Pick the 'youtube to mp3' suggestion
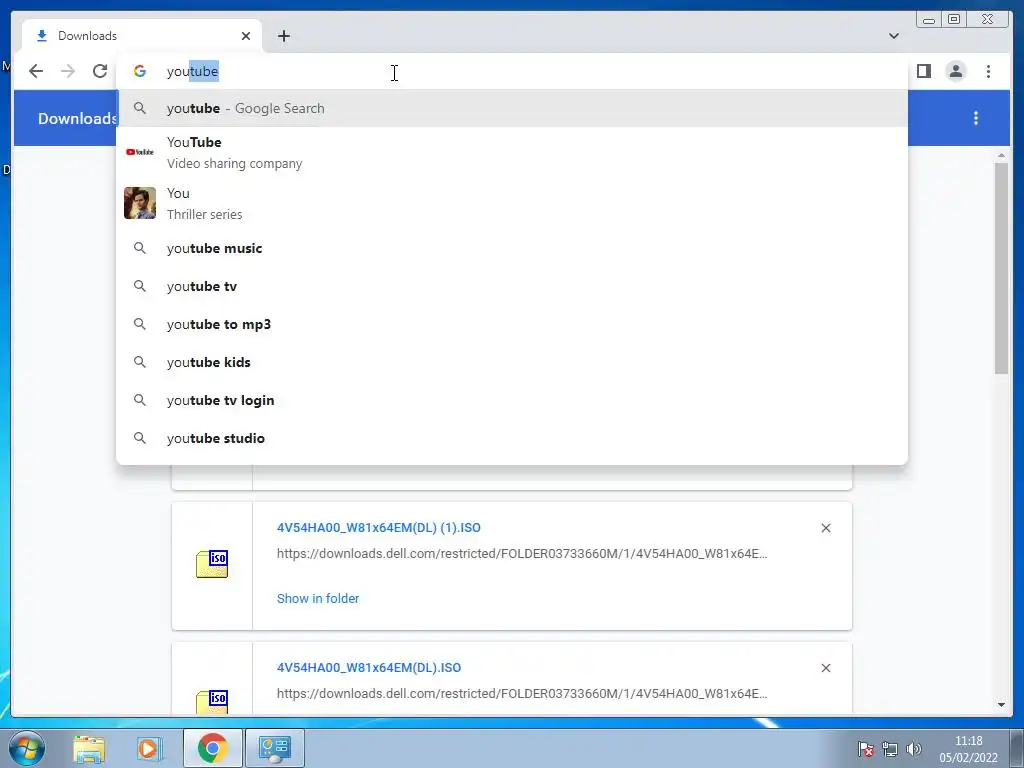This screenshot has height=768, width=1024. 512,324
